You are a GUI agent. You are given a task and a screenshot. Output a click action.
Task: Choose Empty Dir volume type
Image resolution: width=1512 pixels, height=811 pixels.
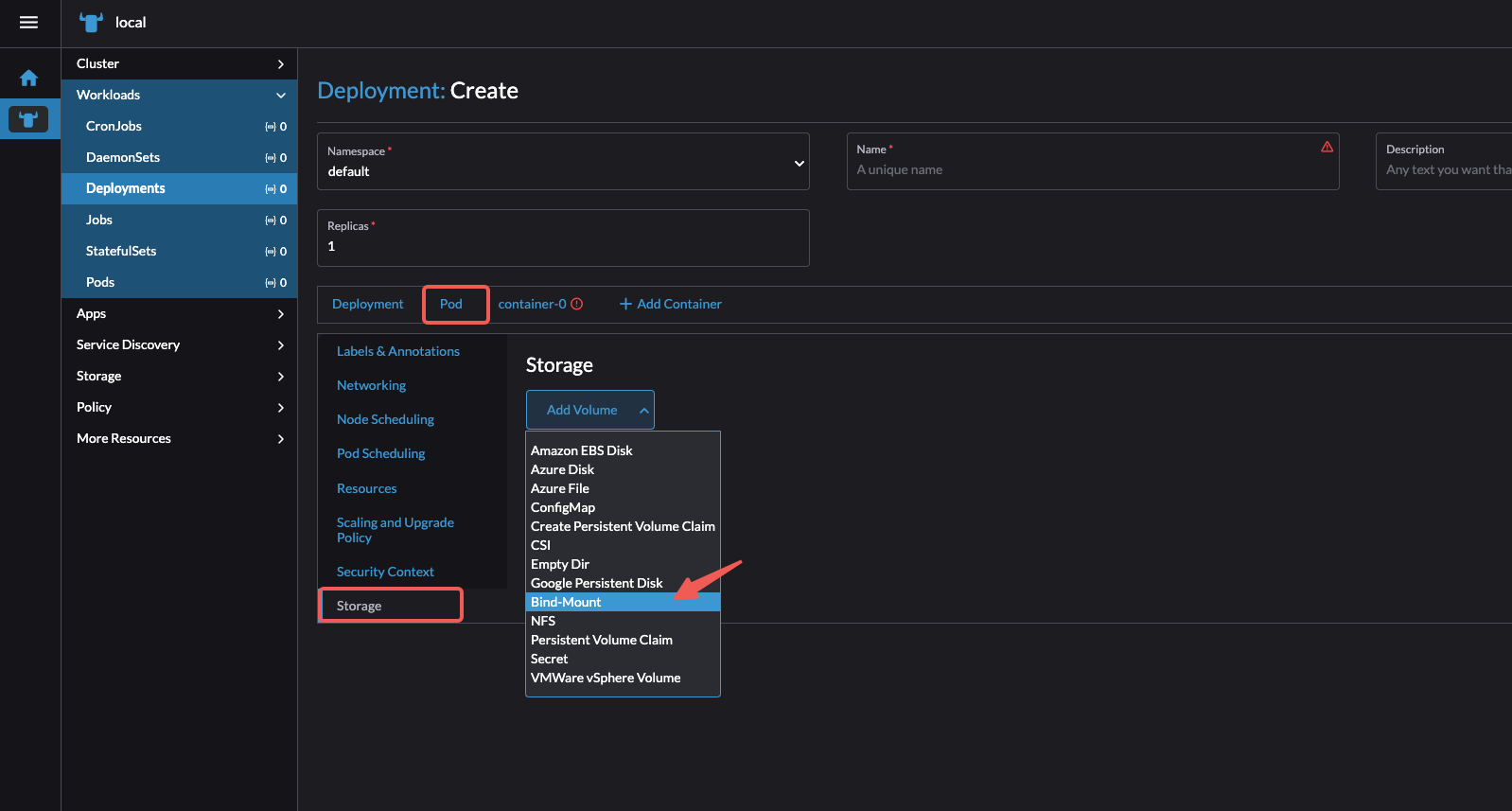click(623, 564)
